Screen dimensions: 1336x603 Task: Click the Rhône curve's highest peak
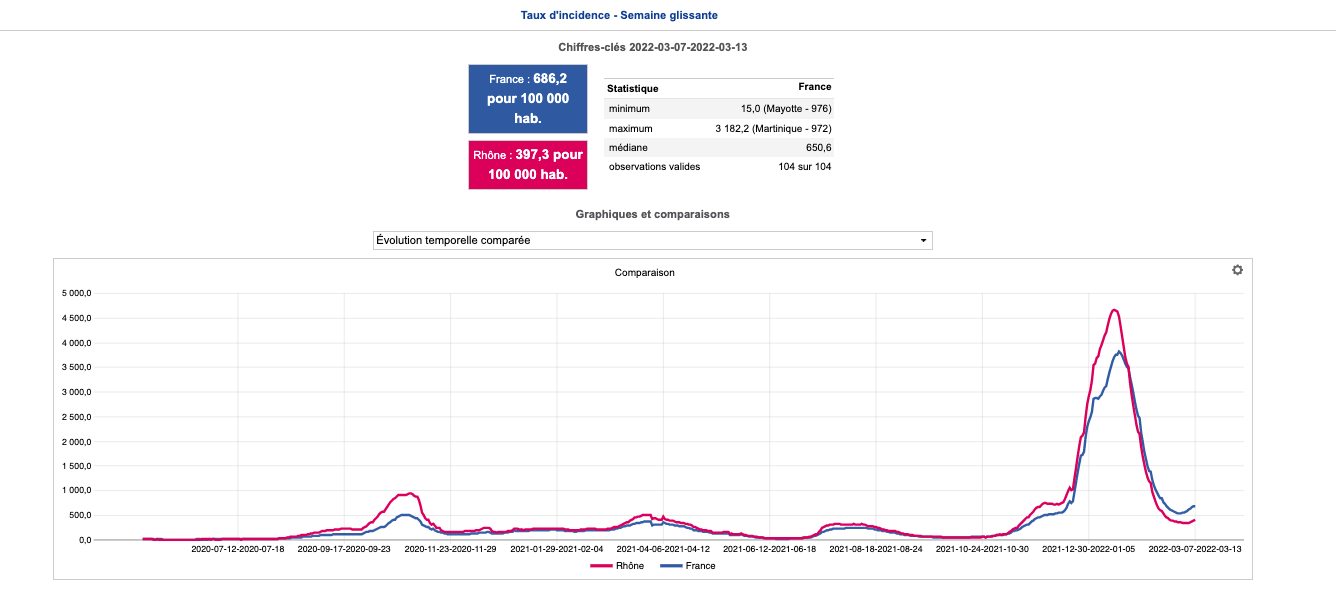(1113, 310)
